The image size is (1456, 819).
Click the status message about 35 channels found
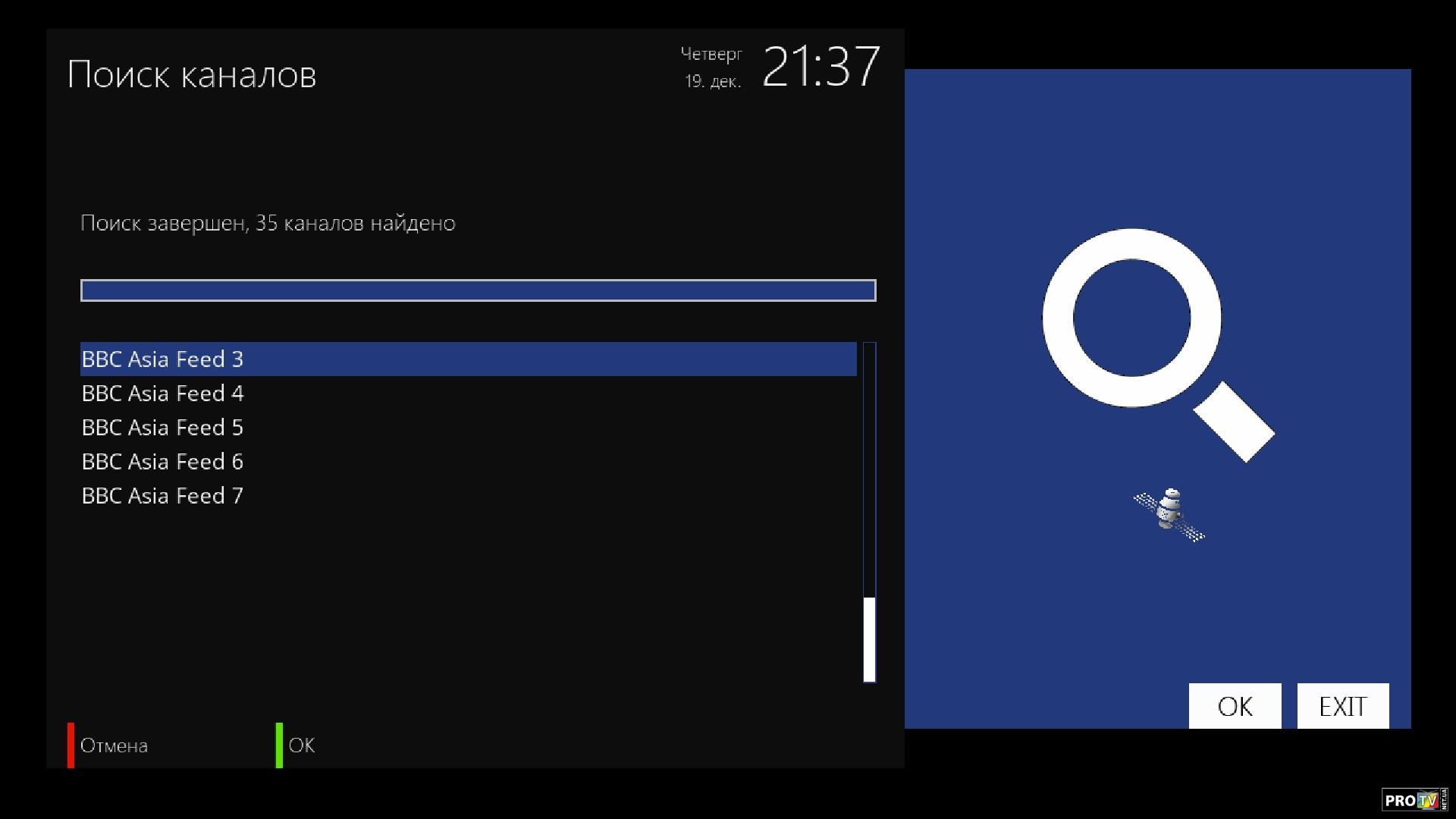pyautogui.click(x=268, y=223)
